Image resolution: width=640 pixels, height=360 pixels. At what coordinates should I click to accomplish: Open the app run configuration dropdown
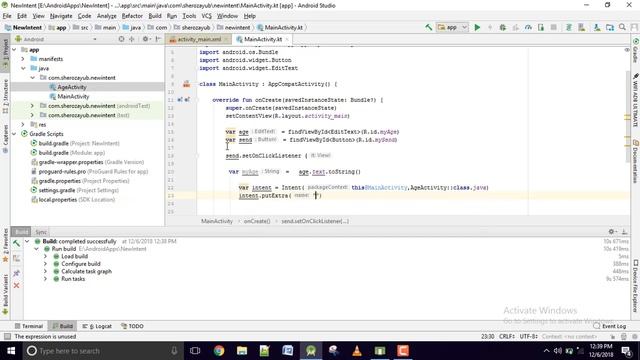pyautogui.click(x=452, y=27)
